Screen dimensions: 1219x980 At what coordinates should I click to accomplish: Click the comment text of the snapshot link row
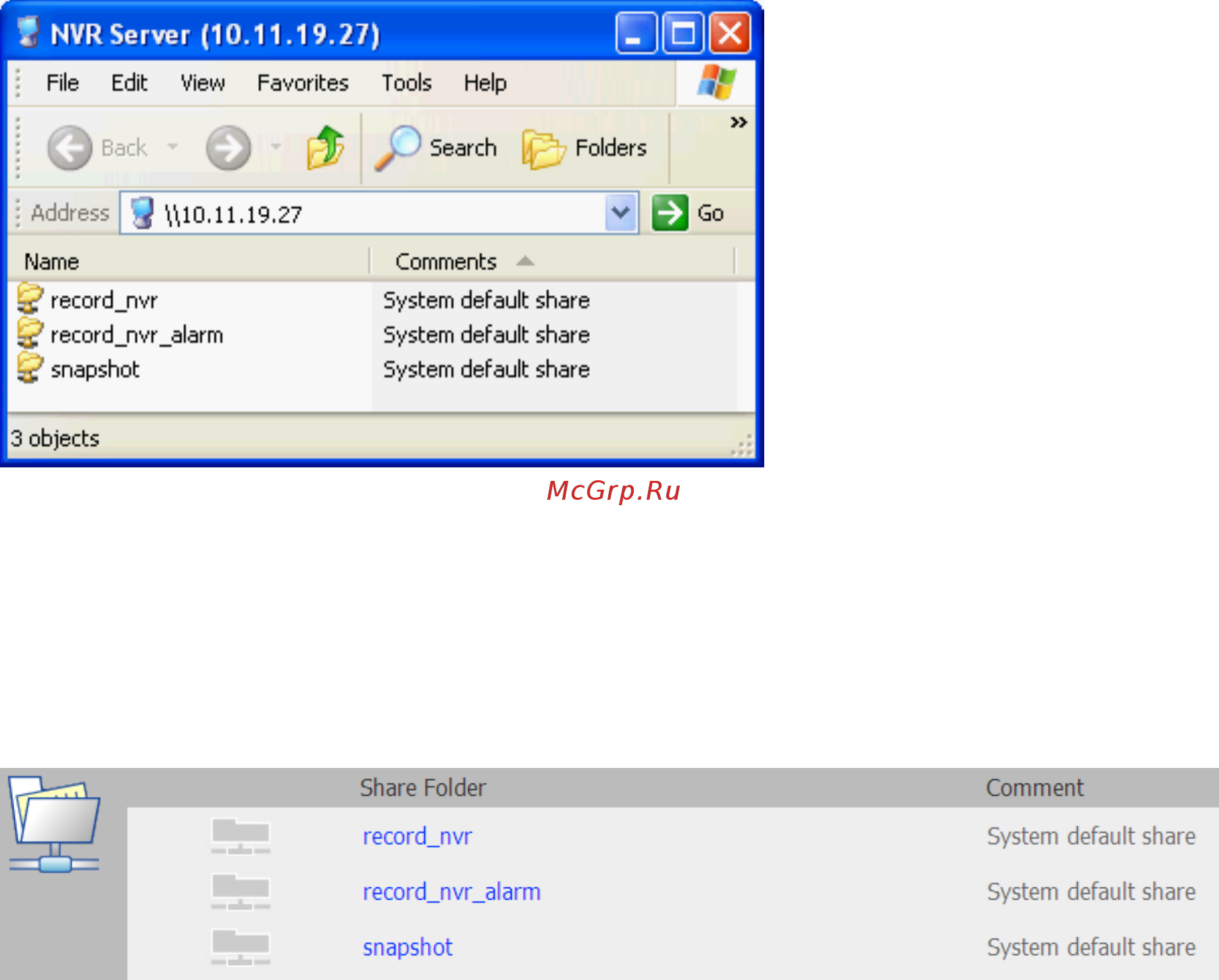click(1091, 947)
